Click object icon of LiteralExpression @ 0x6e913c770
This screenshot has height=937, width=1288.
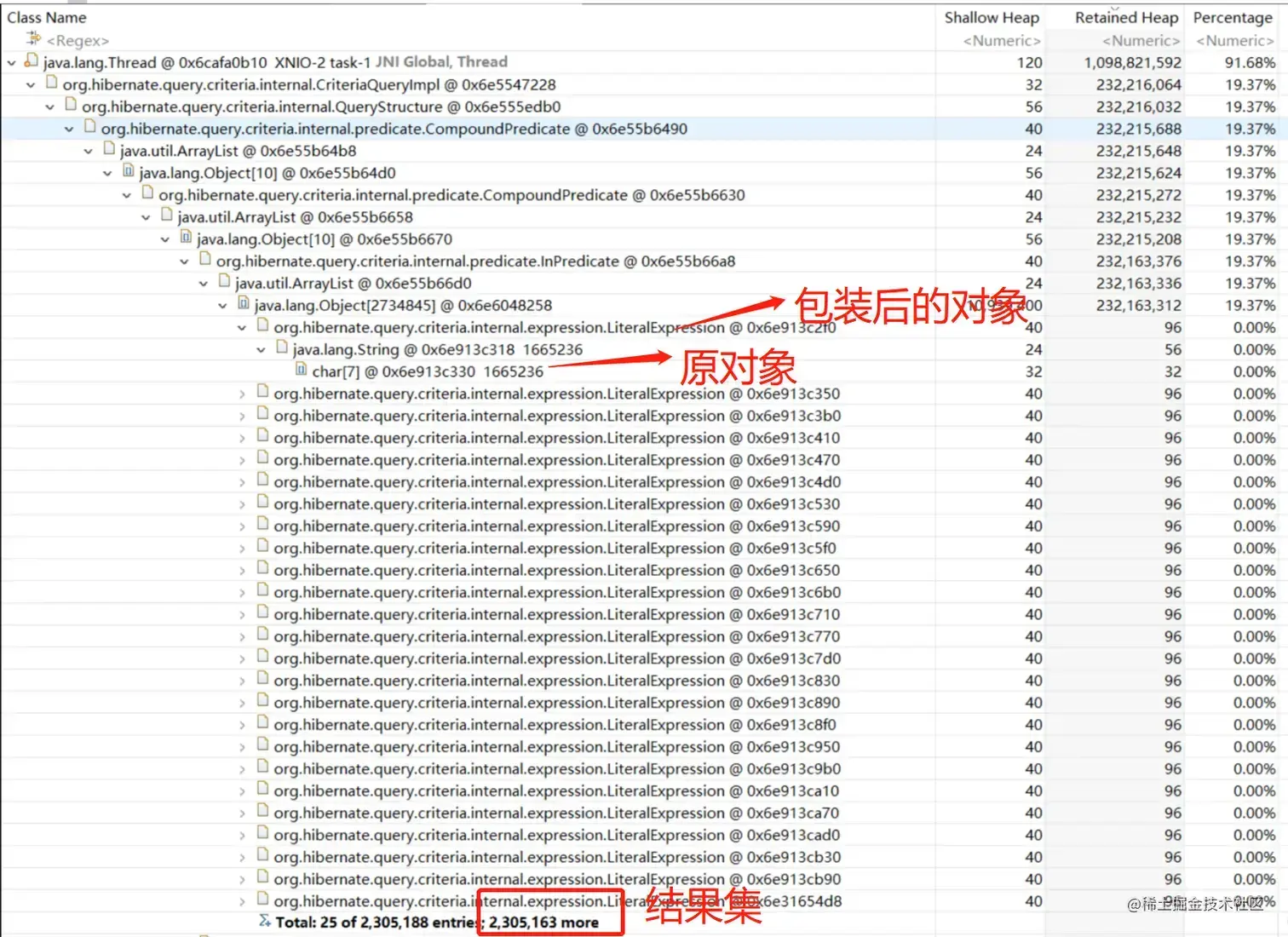[x=262, y=635]
